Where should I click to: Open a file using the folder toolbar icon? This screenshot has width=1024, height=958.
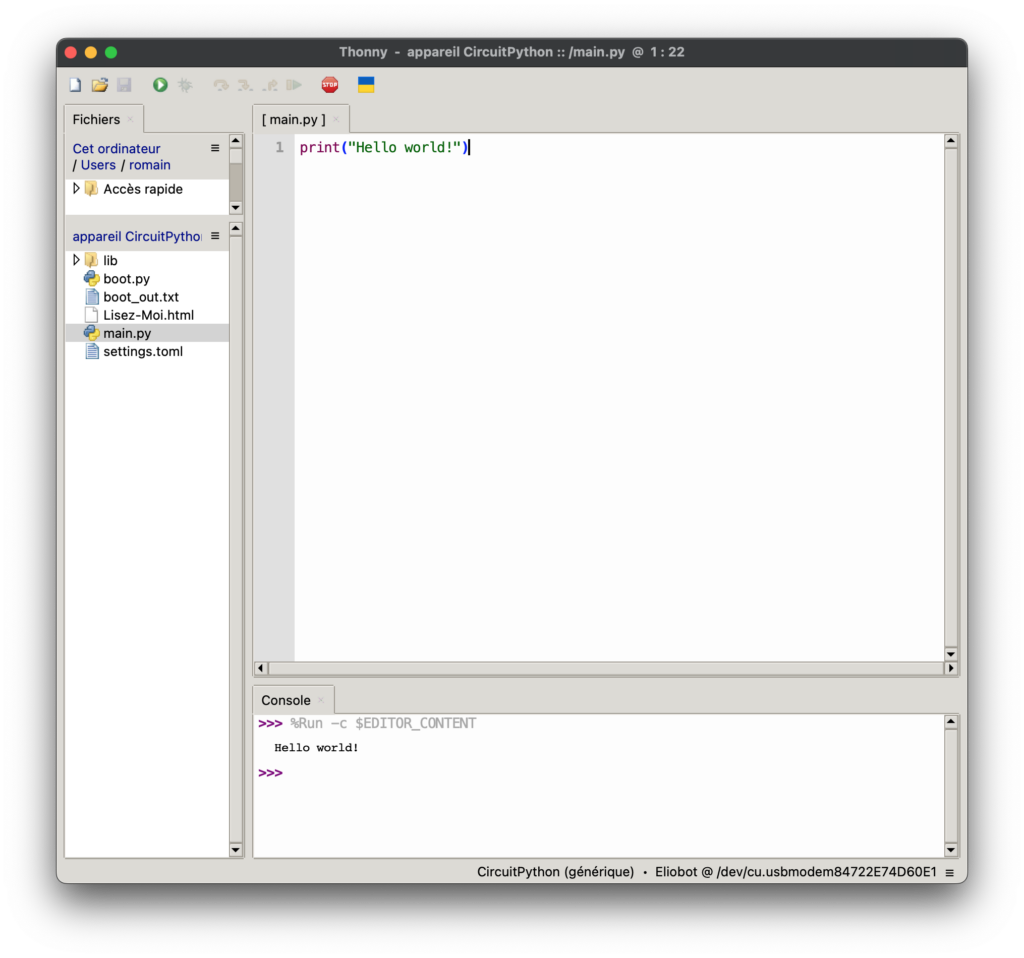tap(99, 84)
